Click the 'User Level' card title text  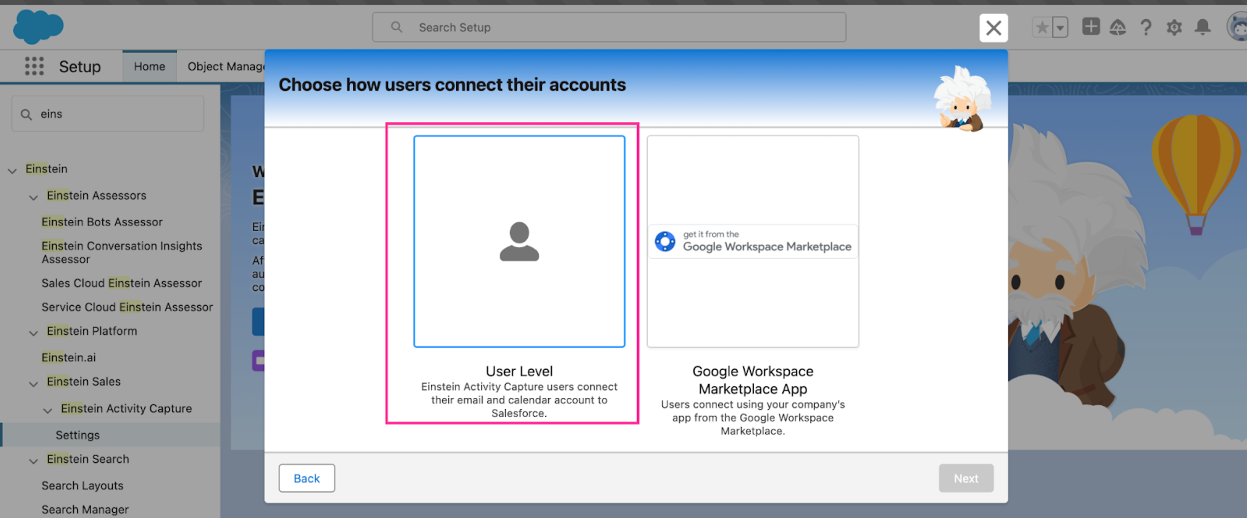click(x=519, y=371)
